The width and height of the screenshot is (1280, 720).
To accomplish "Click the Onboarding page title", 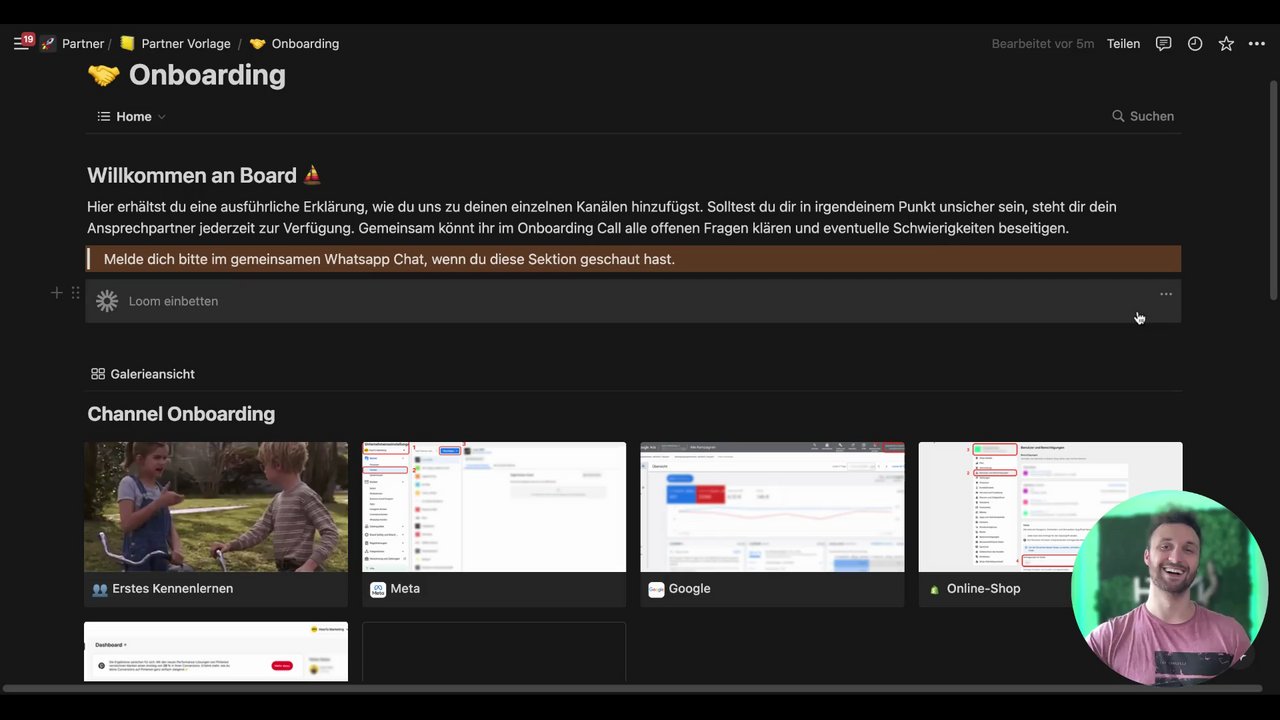I will (x=207, y=75).
